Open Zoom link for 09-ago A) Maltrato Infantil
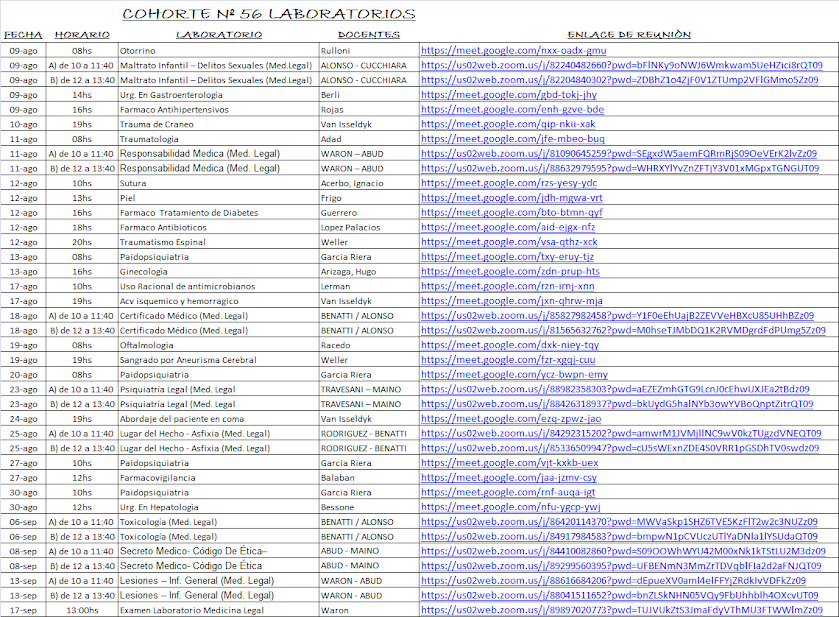Viewport: 839px width, 617px height. (x=622, y=65)
